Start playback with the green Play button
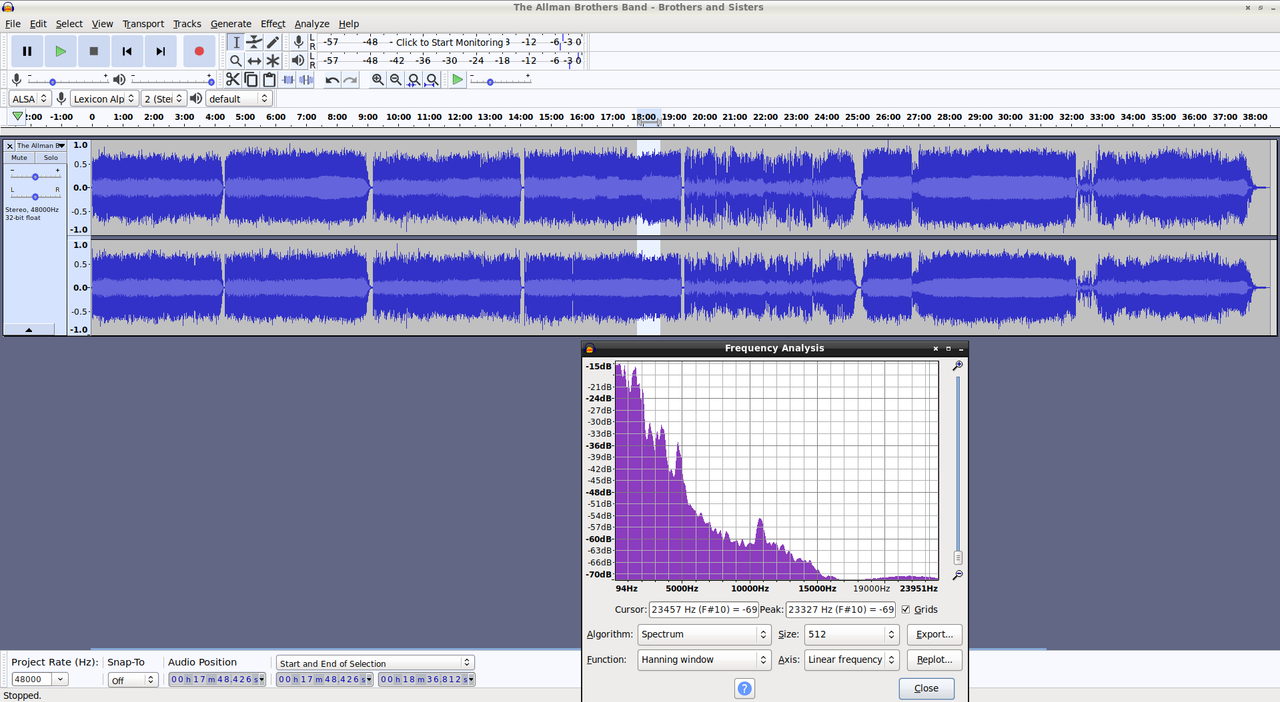This screenshot has height=702, width=1280. pyautogui.click(x=61, y=51)
